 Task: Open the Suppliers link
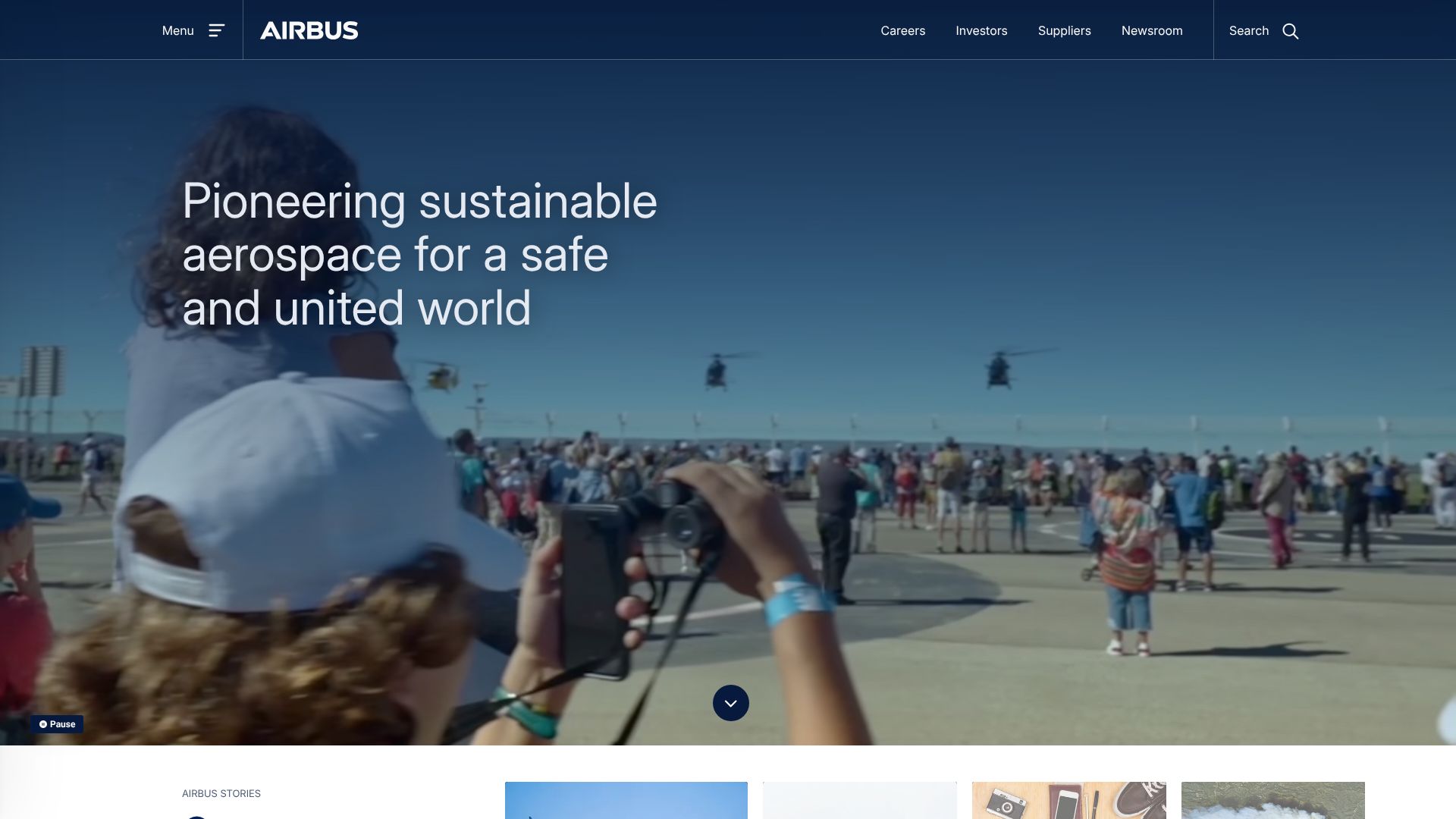pyautogui.click(x=1064, y=30)
